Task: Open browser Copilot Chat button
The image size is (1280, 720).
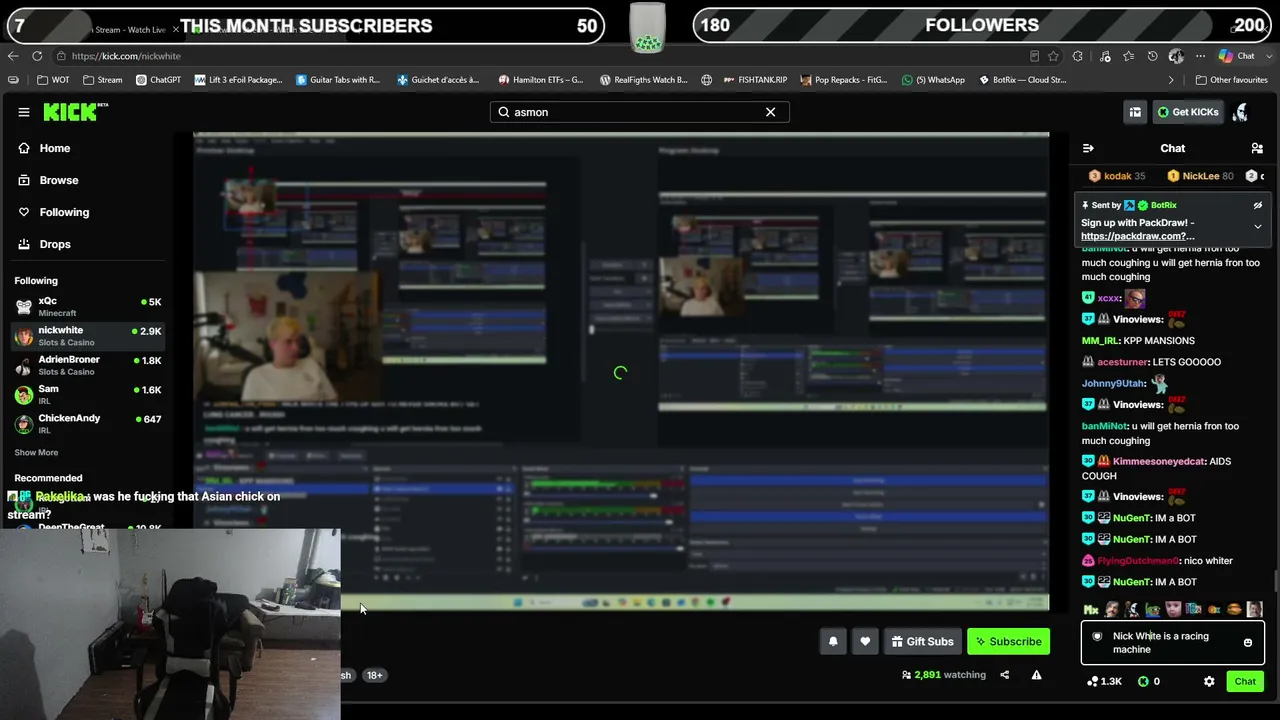Action: tap(1237, 56)
